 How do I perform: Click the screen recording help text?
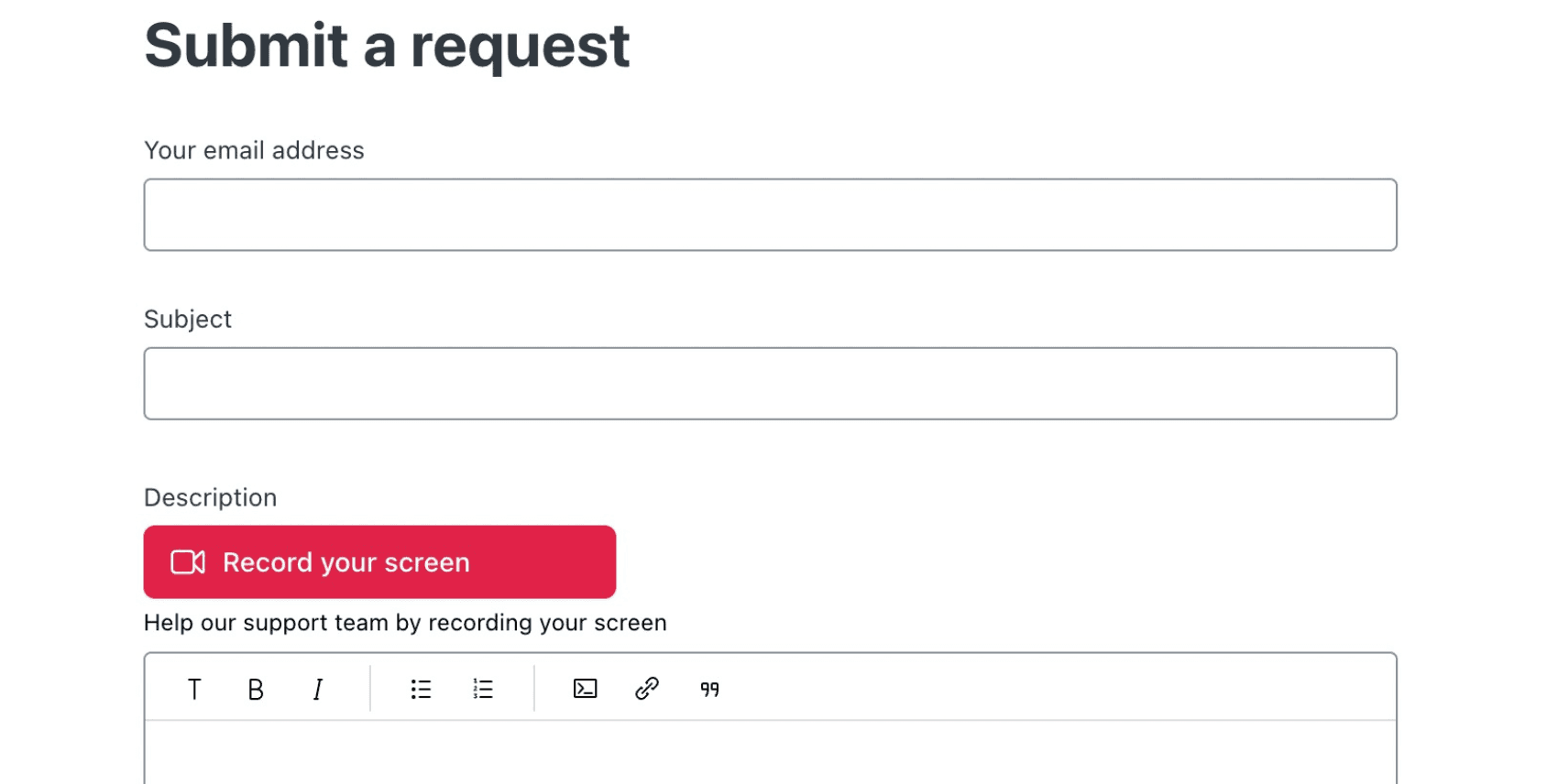pyautogui.click(x=404, y=623)
